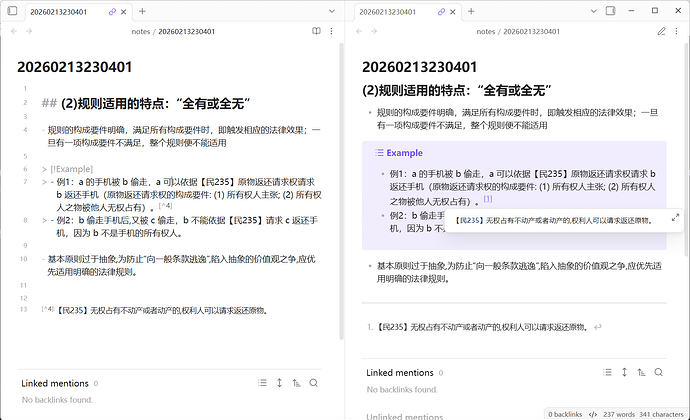Image resolution: width=690 pixels, height=420 pixels.
Task: Toggle collapse results in left Linked mentions
Action: click(262, 383)
